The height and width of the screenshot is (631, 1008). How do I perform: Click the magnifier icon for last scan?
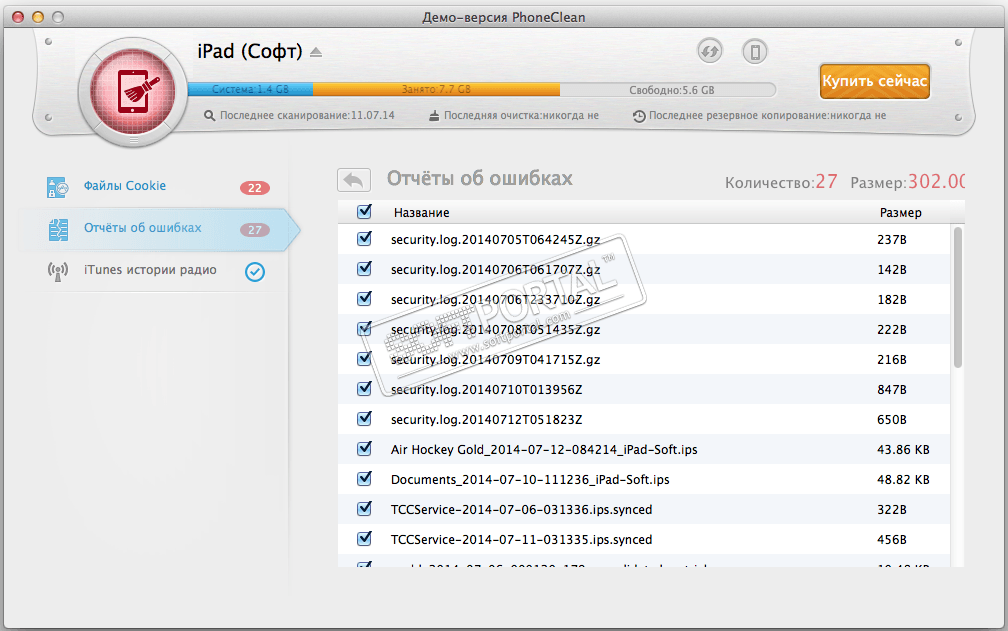pyautogui.click(x=209, y=116)
